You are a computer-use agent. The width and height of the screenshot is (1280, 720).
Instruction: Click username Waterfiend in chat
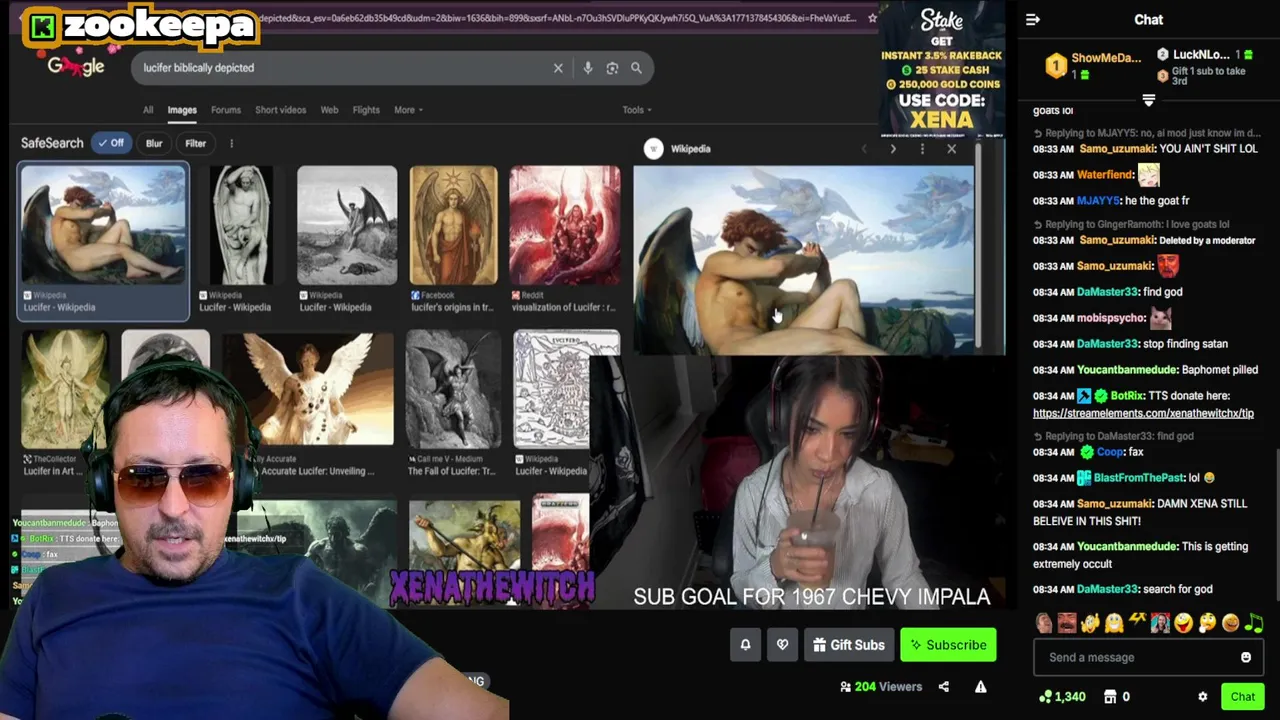pyautogui.click(x=1105, y=175)
